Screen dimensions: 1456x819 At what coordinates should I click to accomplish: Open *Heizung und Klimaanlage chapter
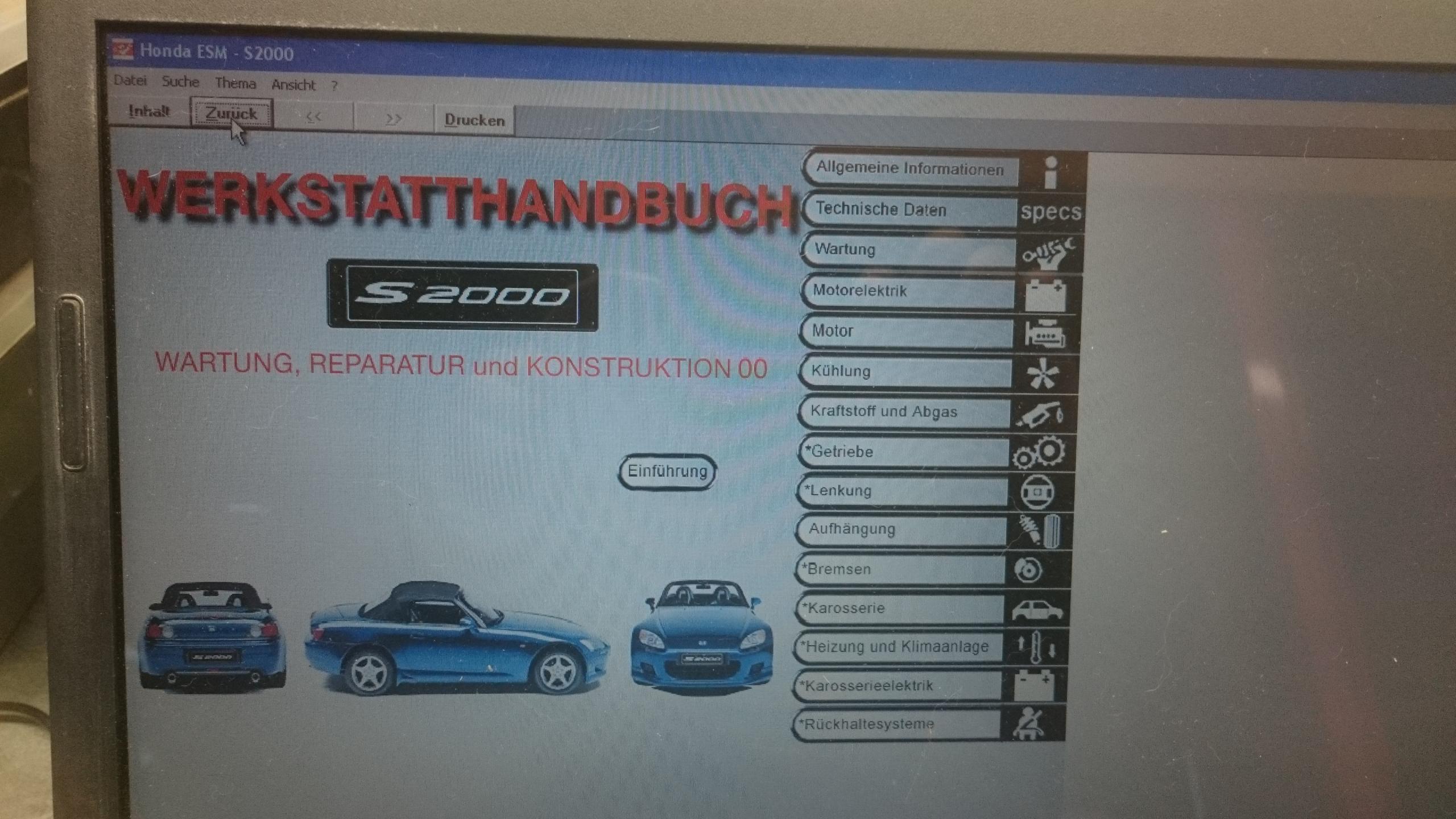point(897,647)
